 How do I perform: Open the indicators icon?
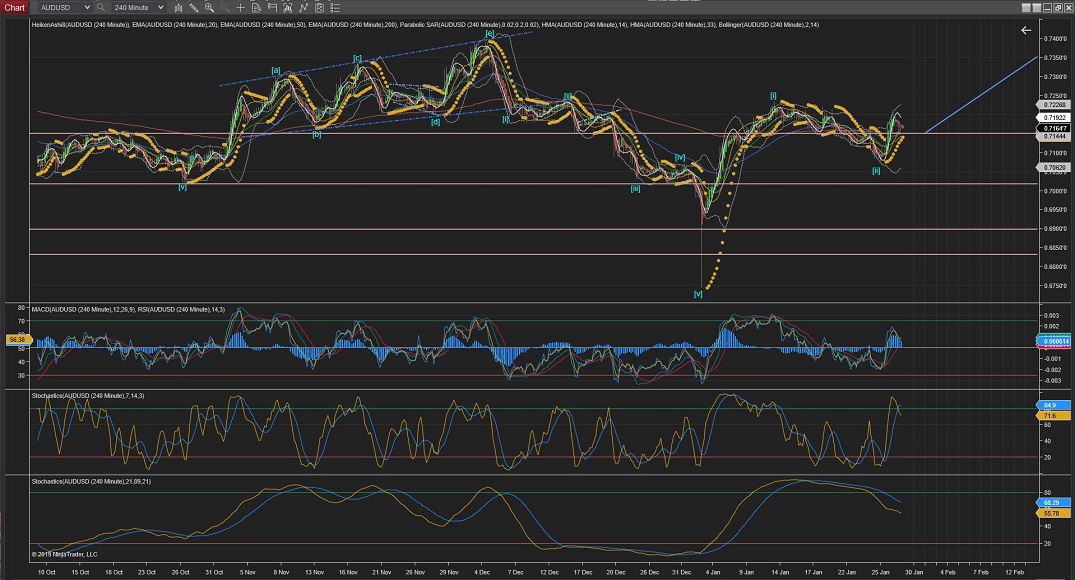point(303,8)
